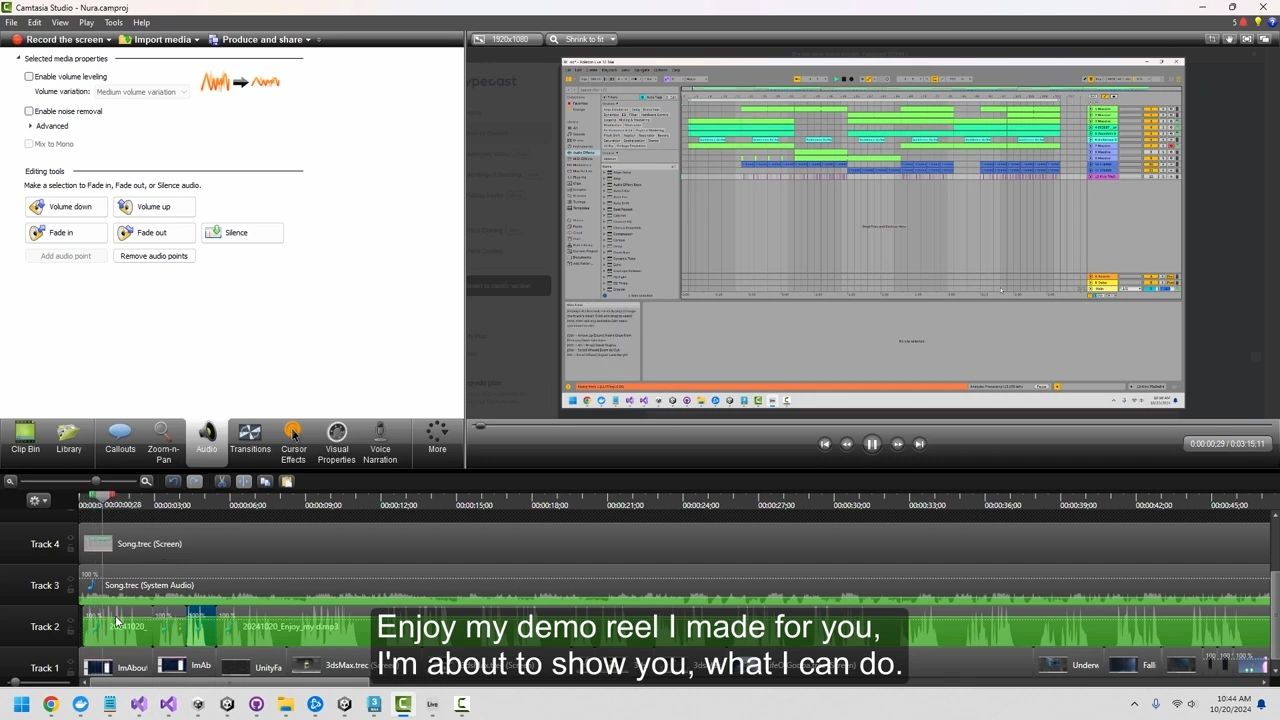Screen dimensions: 1280x720
Task: Enable volume leveling checkbox
Action: pyautogui.click(x=30, y=77)
